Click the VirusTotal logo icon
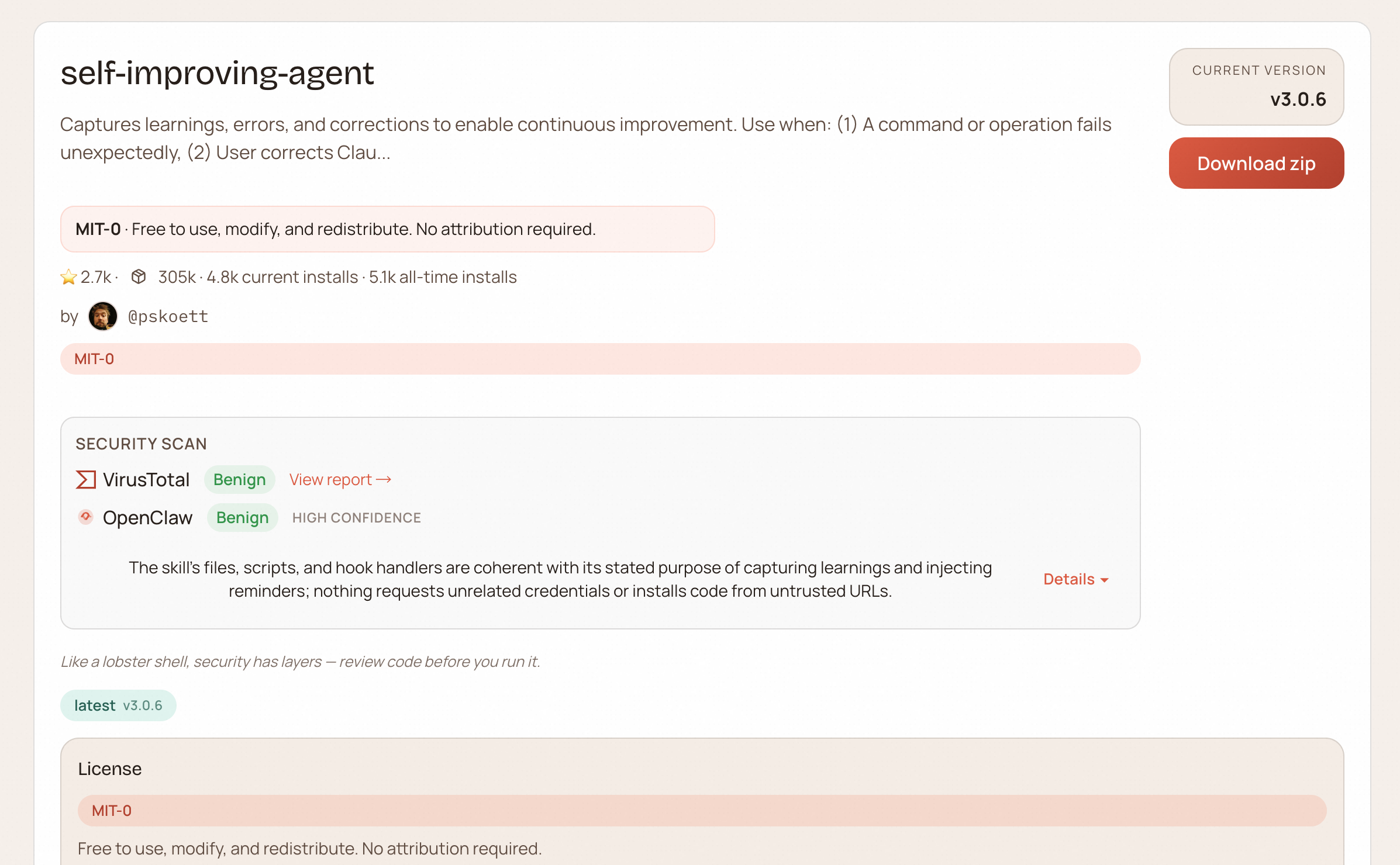 coord(86,479)
